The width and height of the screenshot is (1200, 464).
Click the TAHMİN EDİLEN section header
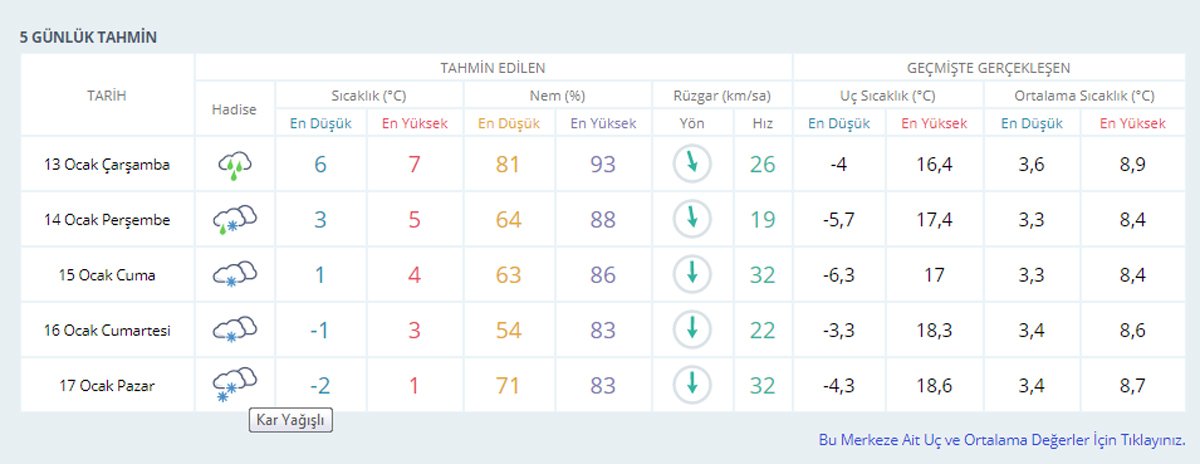[493, 68]
